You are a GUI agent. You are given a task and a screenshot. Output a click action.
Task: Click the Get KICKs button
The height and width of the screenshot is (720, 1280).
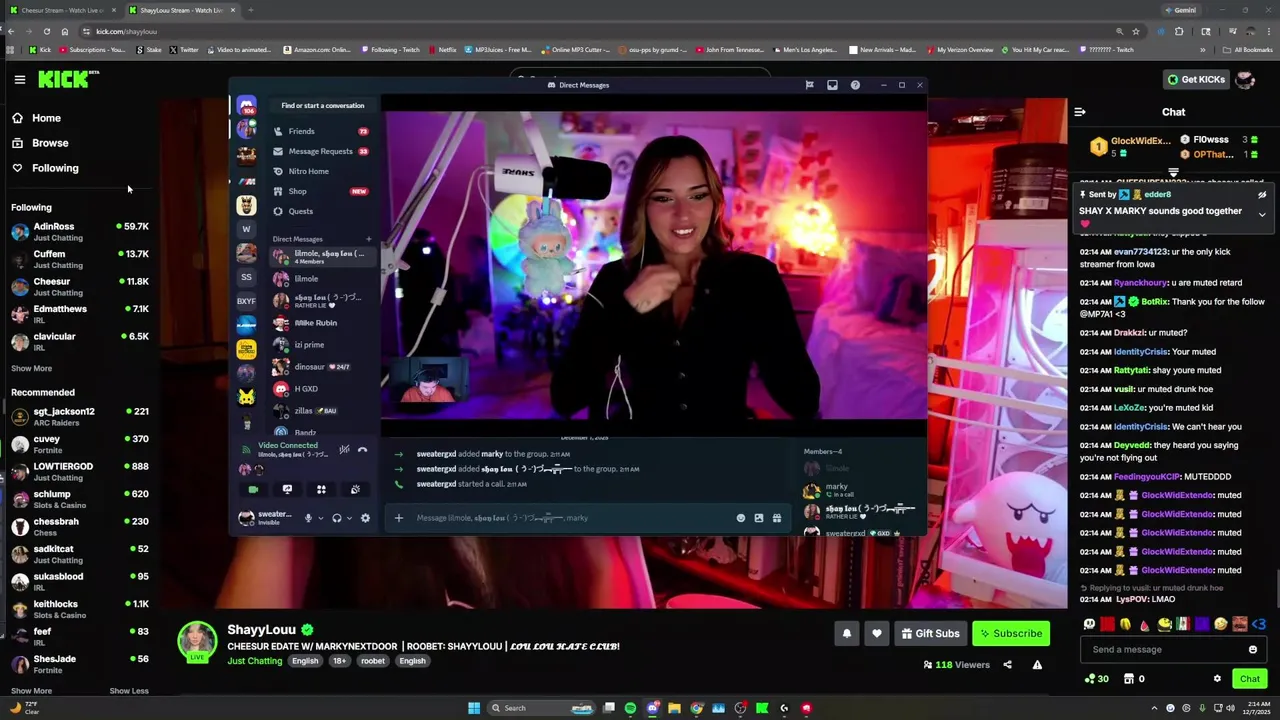click(1196, 79)
